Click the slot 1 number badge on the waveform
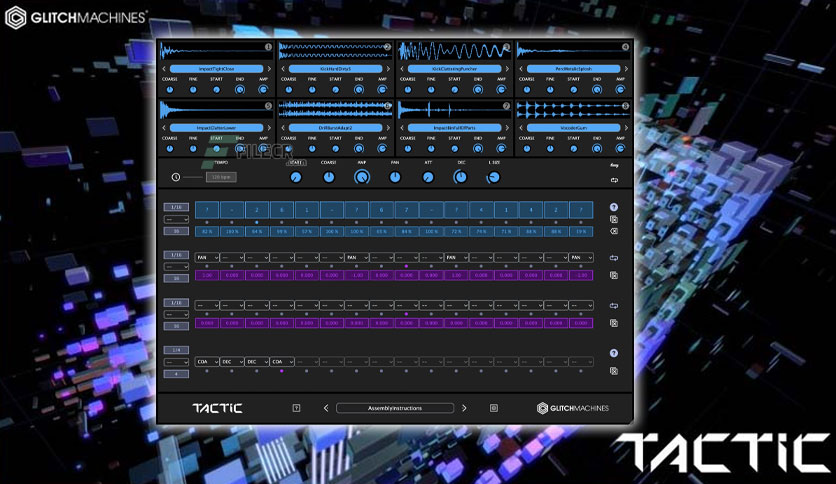This screenshot has height=484, width=836. coord(268,47)
